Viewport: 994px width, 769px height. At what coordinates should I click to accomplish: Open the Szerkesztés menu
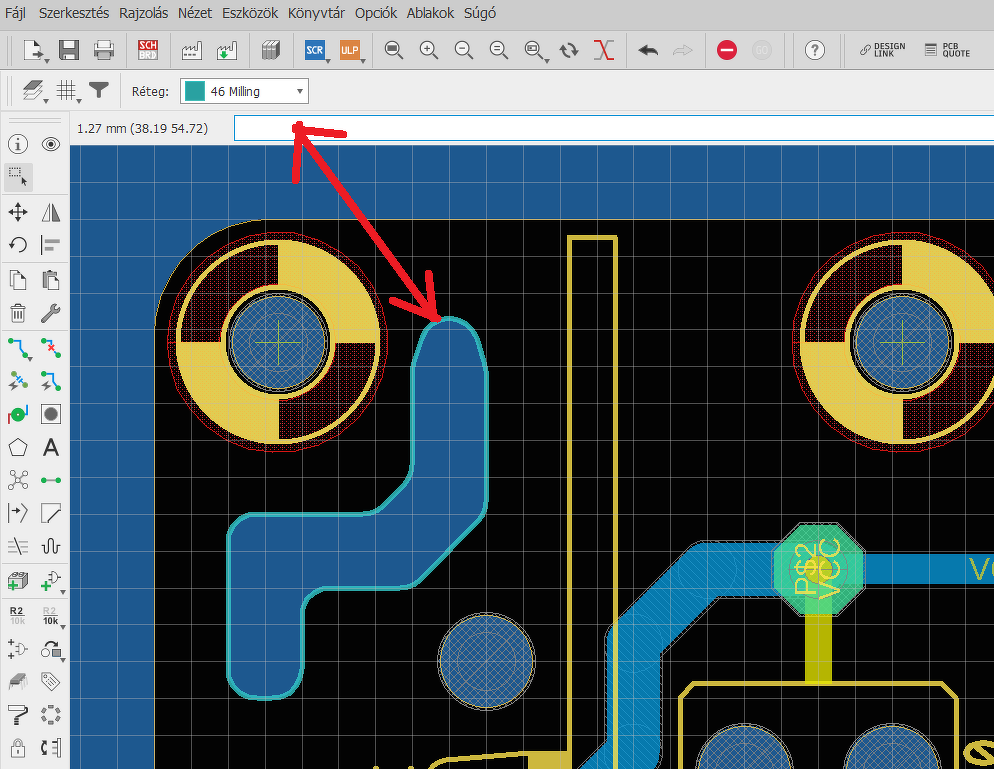[x=74, y=13]
